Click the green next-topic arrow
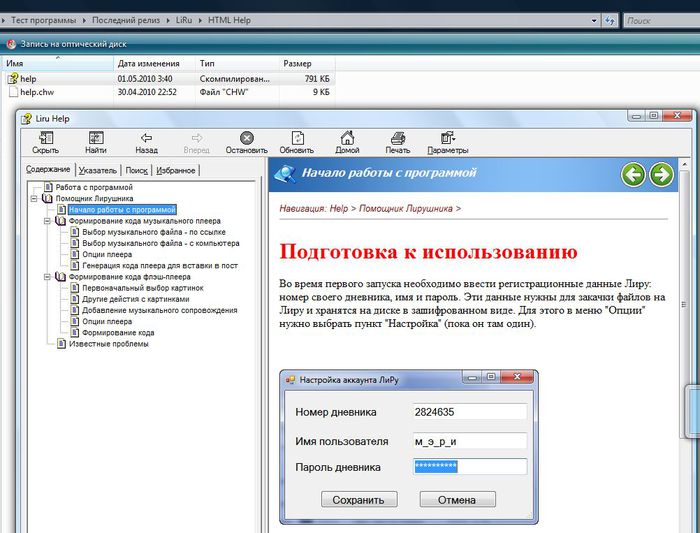This screenshot has height=533, width=700. pyautogui.click(x=661, y=174)
